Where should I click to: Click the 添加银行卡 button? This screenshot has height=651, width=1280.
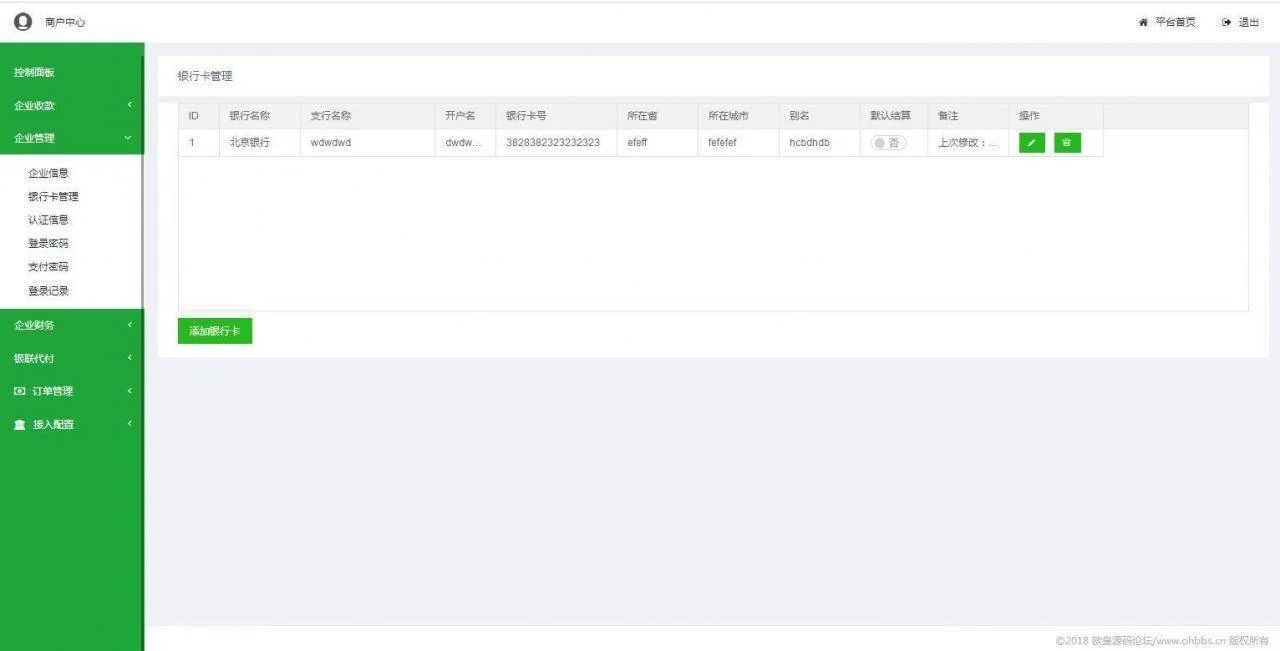[215, 331]
